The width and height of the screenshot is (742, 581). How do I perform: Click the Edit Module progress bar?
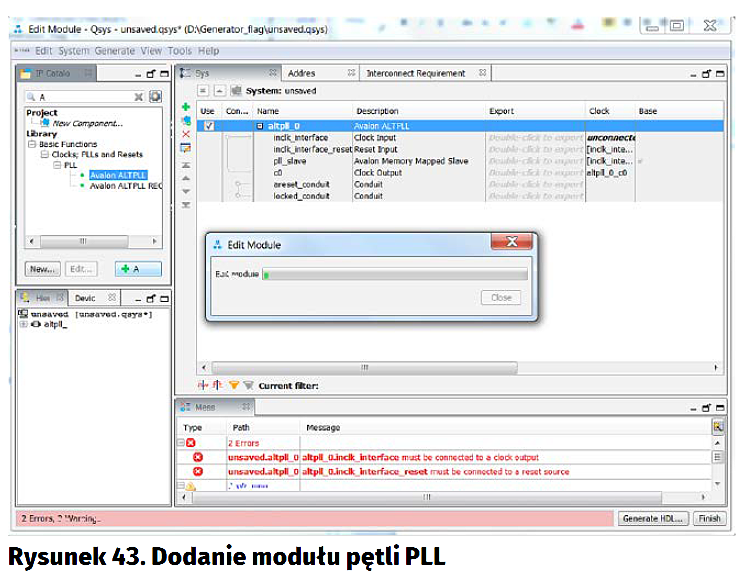(394, 274)
